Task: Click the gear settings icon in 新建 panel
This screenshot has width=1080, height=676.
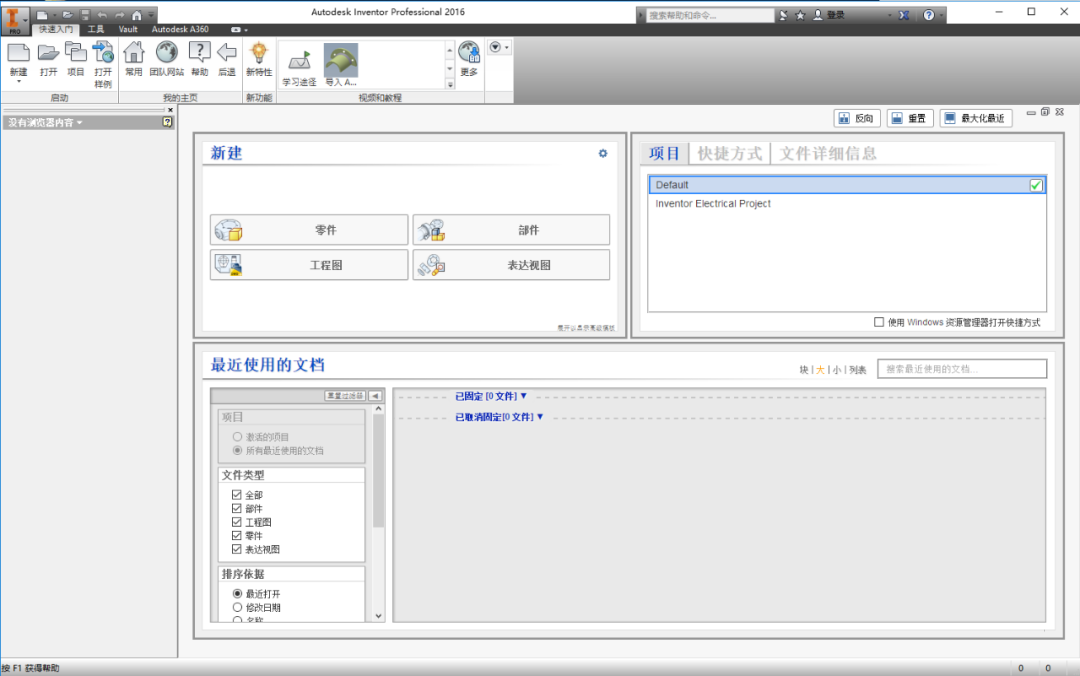Action: pos(603,154)
